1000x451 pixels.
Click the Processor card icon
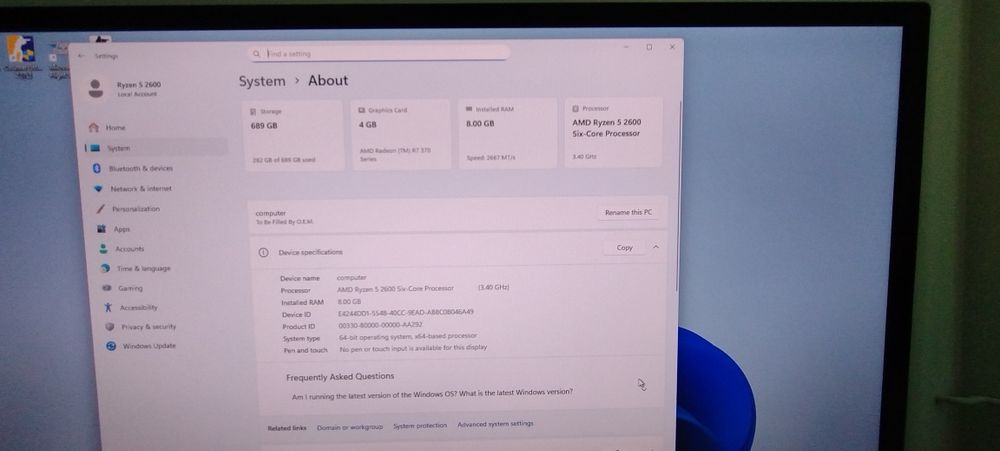tap(576, 108)
